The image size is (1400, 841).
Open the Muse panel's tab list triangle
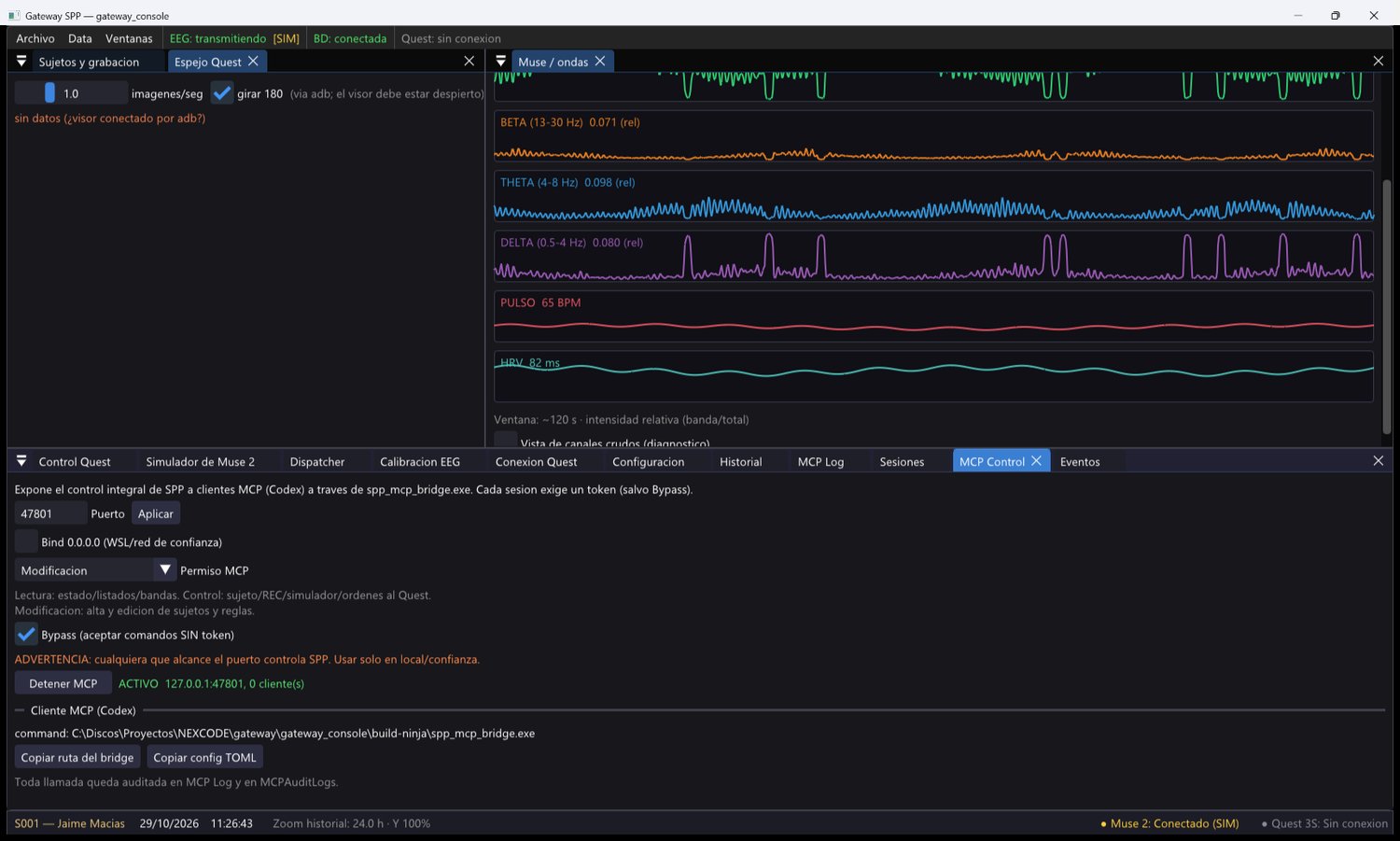click(x=501, y=62)
